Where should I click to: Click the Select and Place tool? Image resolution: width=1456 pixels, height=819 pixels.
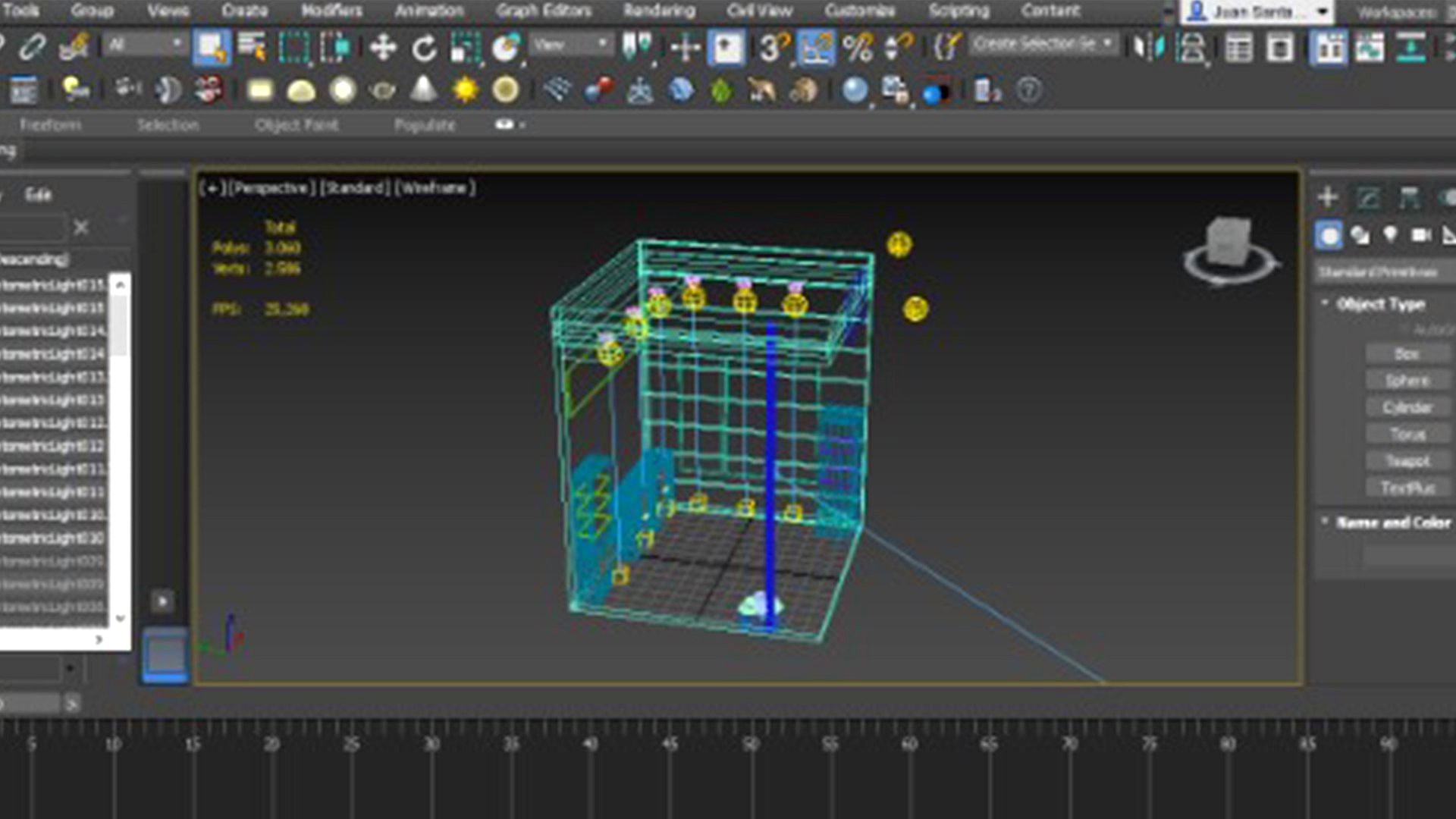click(x=506, y=47)
